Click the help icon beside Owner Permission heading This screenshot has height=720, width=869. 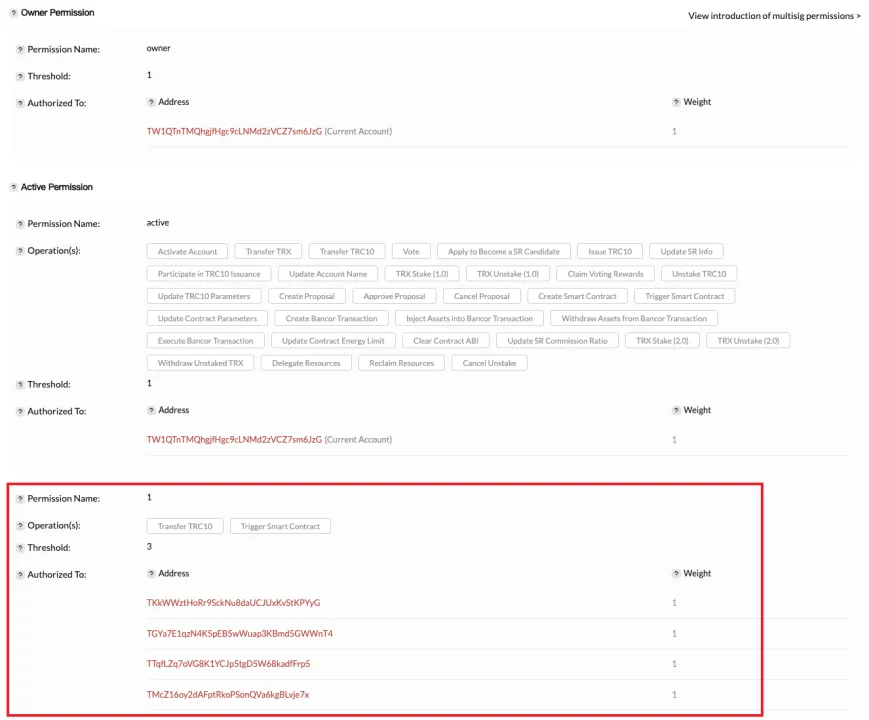[13, 13]
